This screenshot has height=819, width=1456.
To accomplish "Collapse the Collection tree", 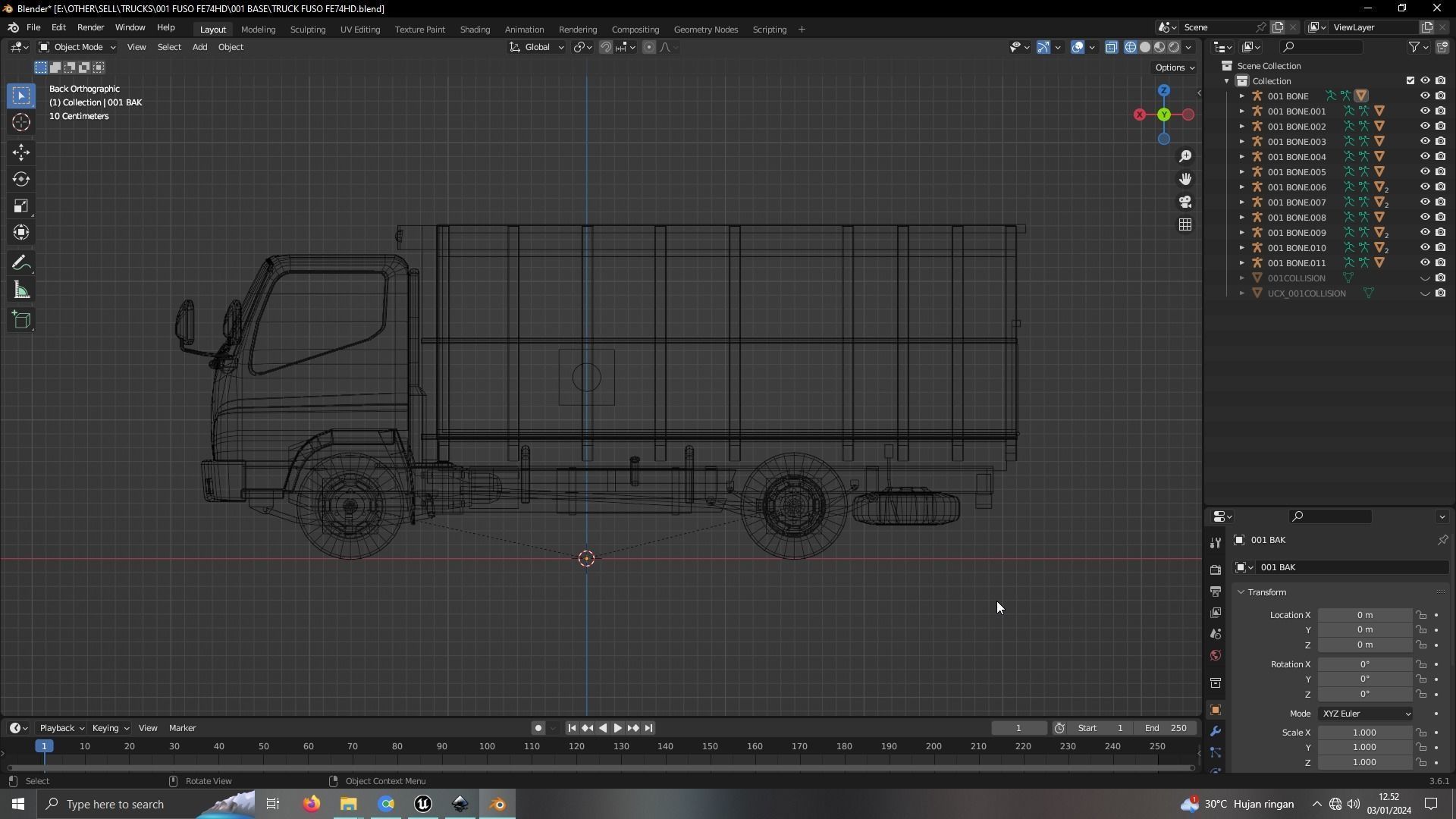I will click(x=1227, y=81).
